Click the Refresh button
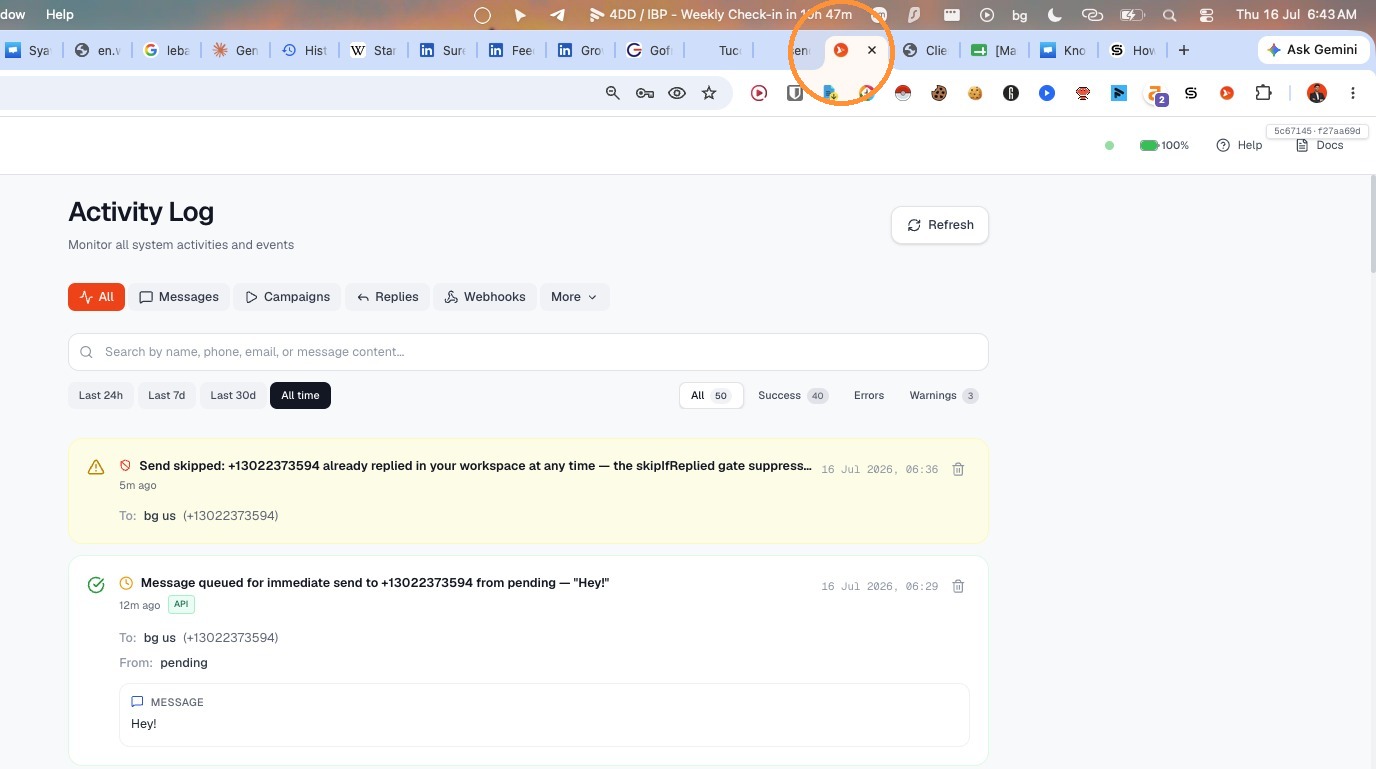Image resolution: width=1376 pixels, height=769 pixels. [x=940, y=225]
